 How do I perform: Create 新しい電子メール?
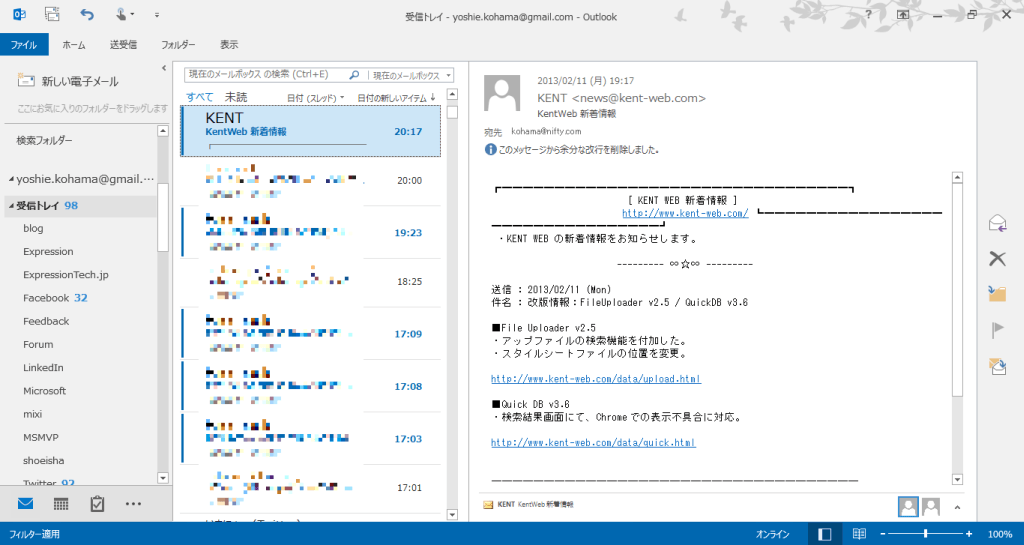click(68, 81)
